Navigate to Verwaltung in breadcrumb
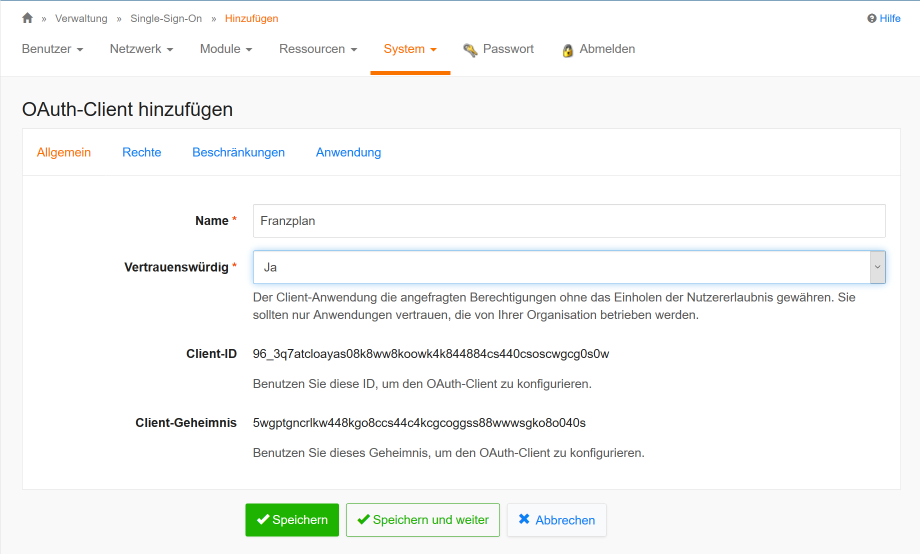 pyautogui.click(x=81, y=18)
